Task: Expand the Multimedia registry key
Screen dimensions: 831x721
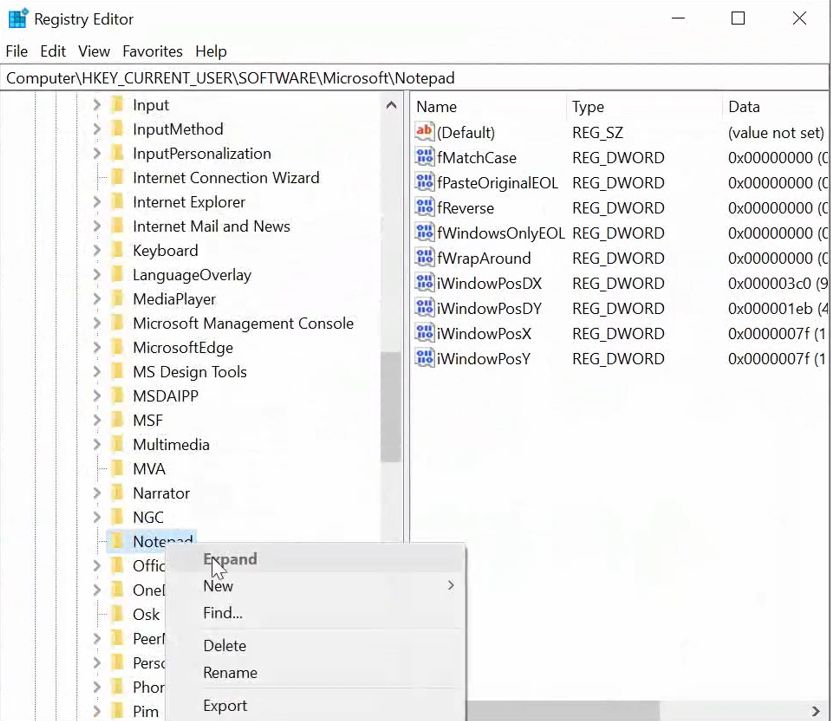Action: click(x=97, y=445)
